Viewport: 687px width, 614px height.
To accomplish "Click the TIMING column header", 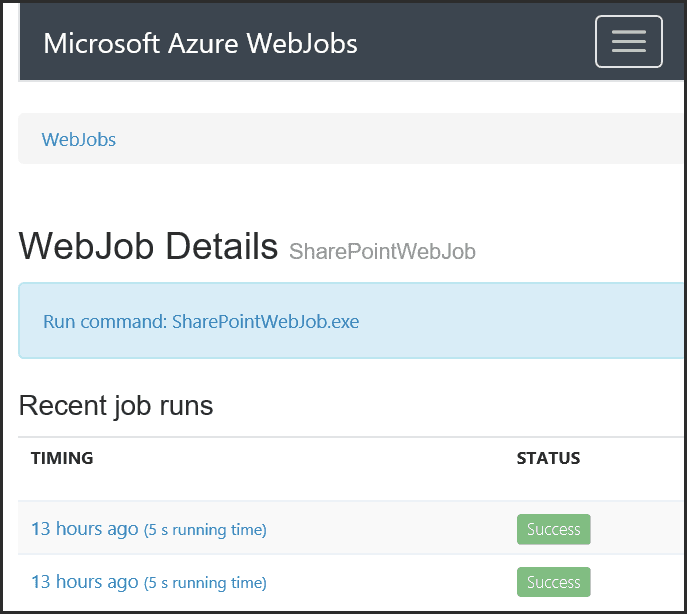I will click(x=62, y=458).
